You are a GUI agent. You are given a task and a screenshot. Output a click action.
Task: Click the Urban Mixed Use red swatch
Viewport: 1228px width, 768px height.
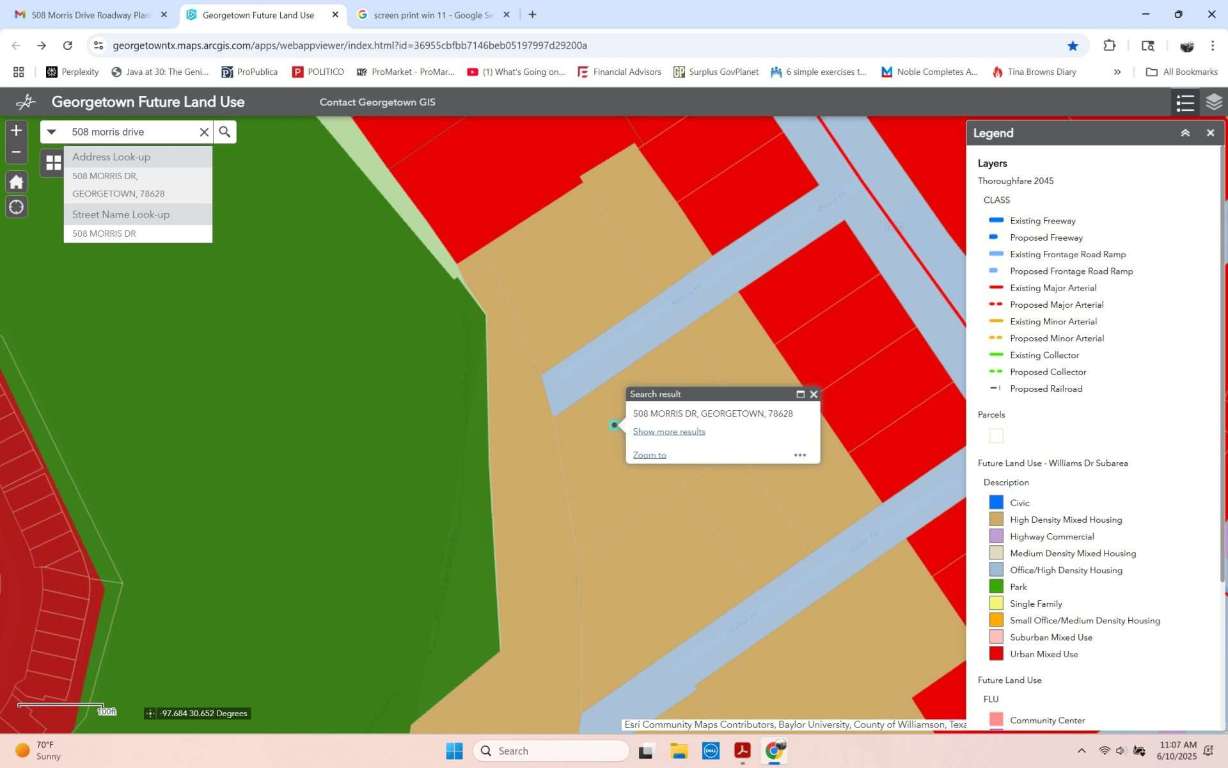point(996,654)
